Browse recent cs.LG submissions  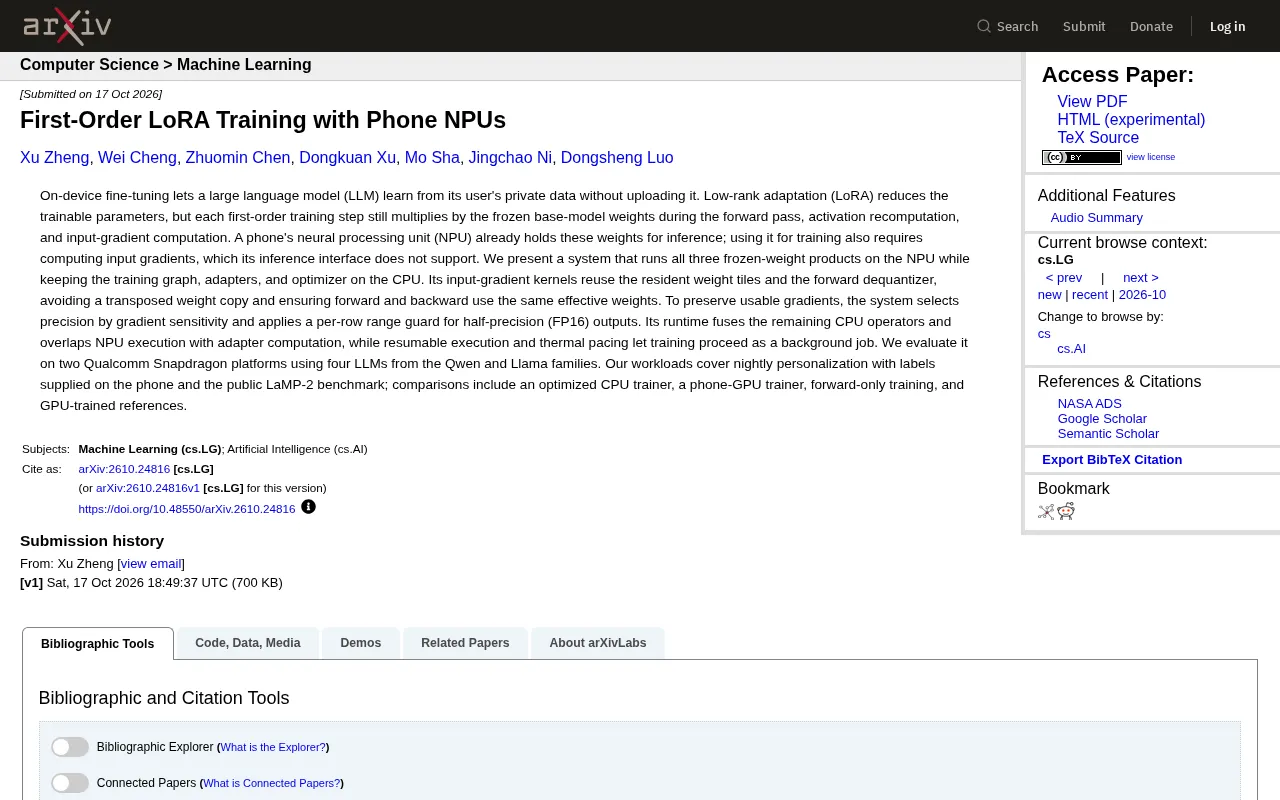click(x=1090, y=295)
